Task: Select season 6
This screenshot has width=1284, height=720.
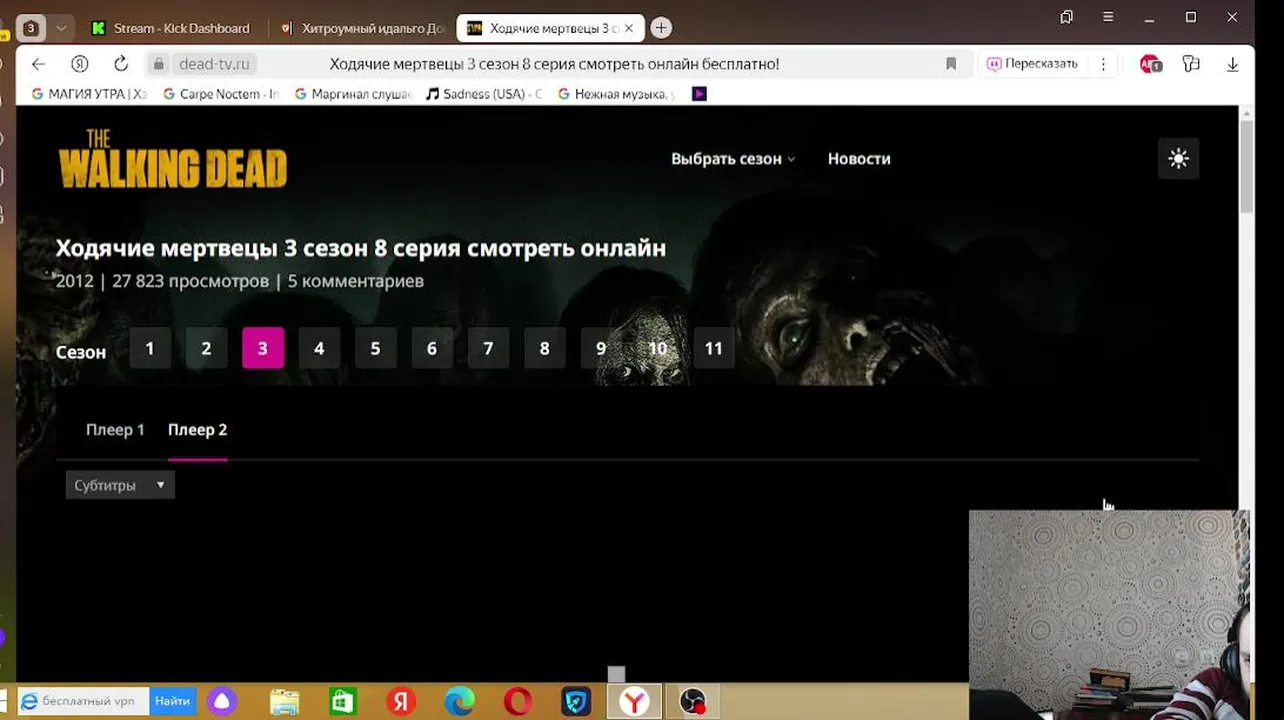Action: pos(432,348)
